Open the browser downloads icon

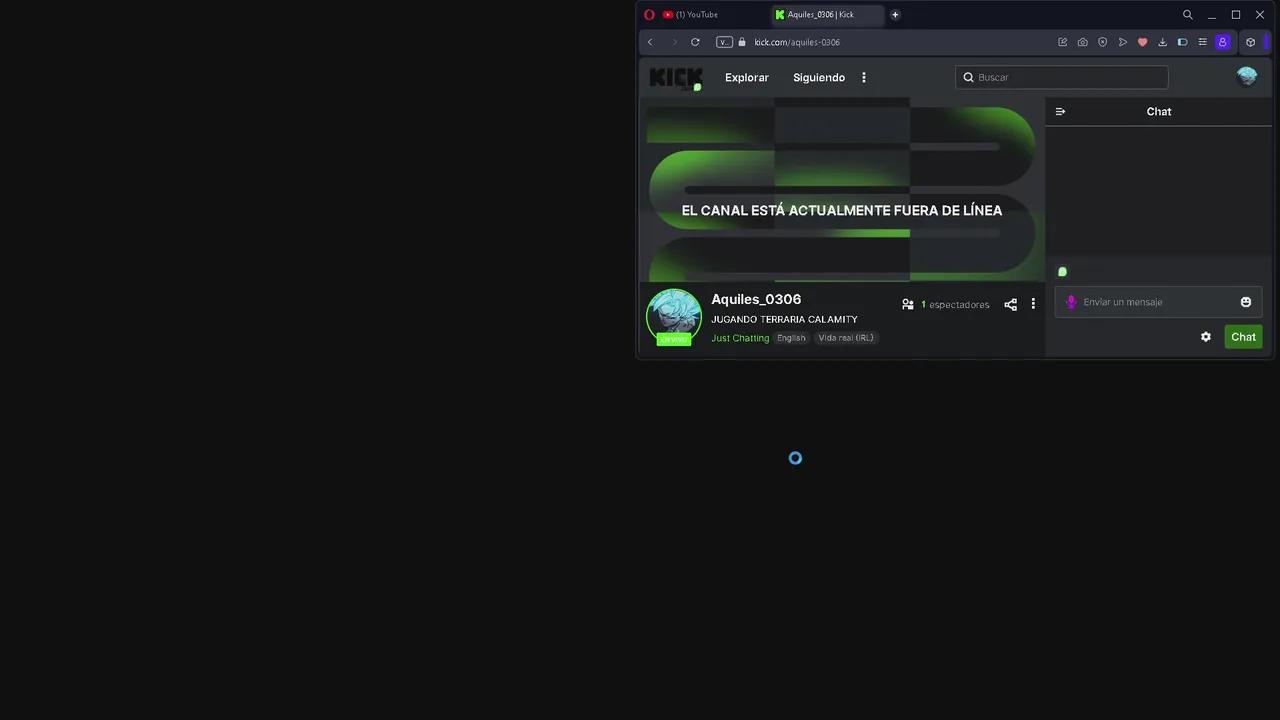[1163, 42]
